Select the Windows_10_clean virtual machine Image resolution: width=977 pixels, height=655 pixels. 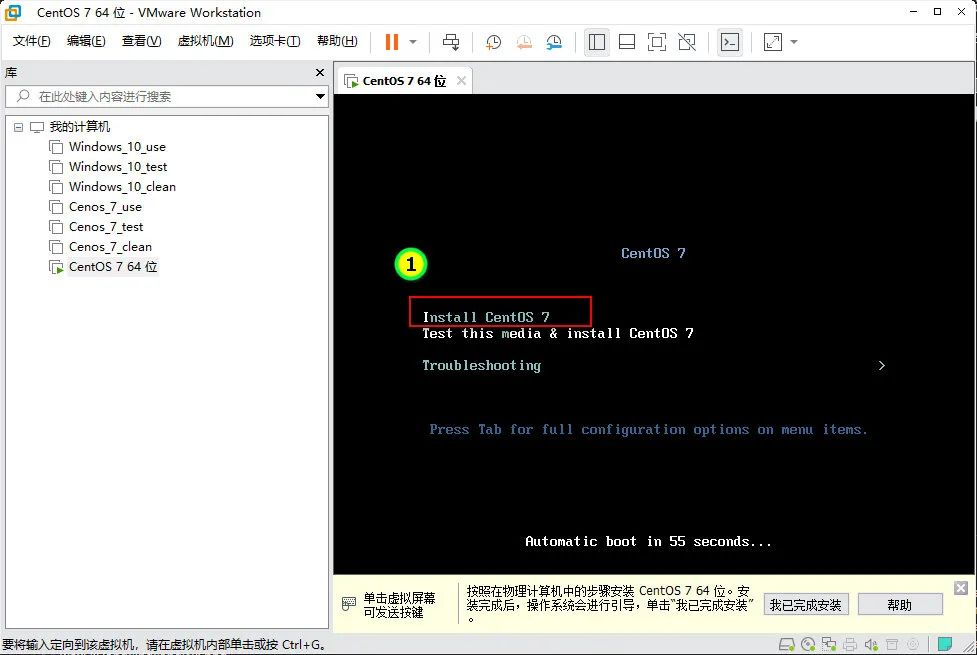[x=122, y=187]
